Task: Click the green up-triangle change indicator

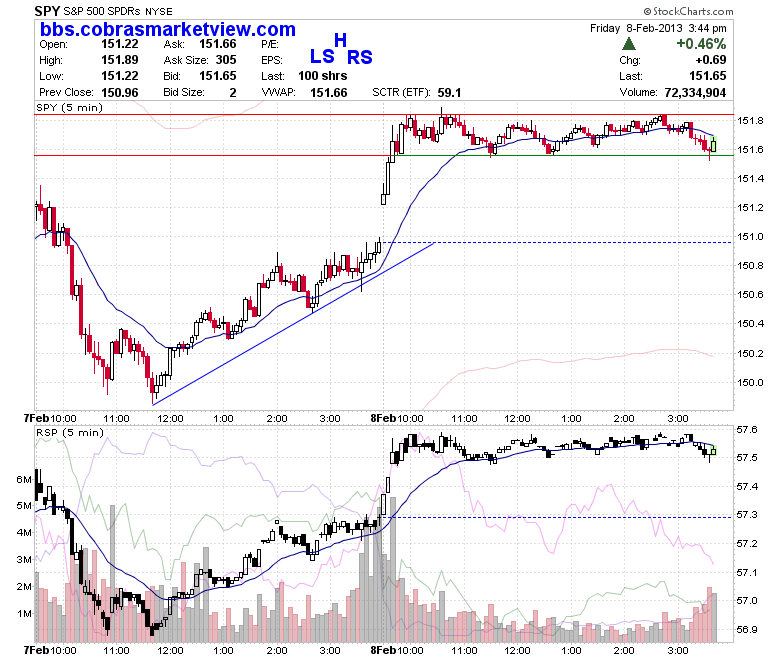Action: click(x=629, y=44)
